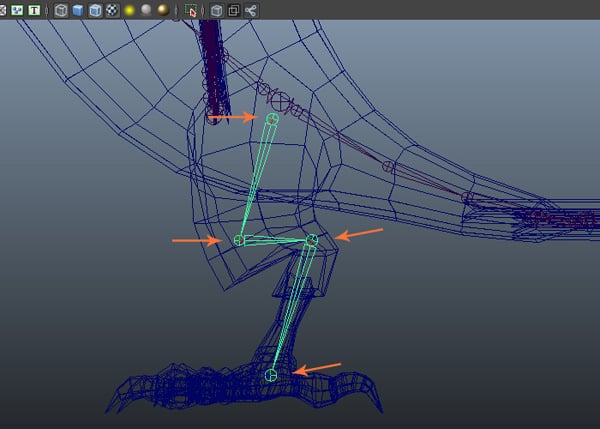This screenshot has width=600, height=429.
Task: Select the short horizontal bone between knee and ankle
Action: pyautogui.click(x=276, y=240)
